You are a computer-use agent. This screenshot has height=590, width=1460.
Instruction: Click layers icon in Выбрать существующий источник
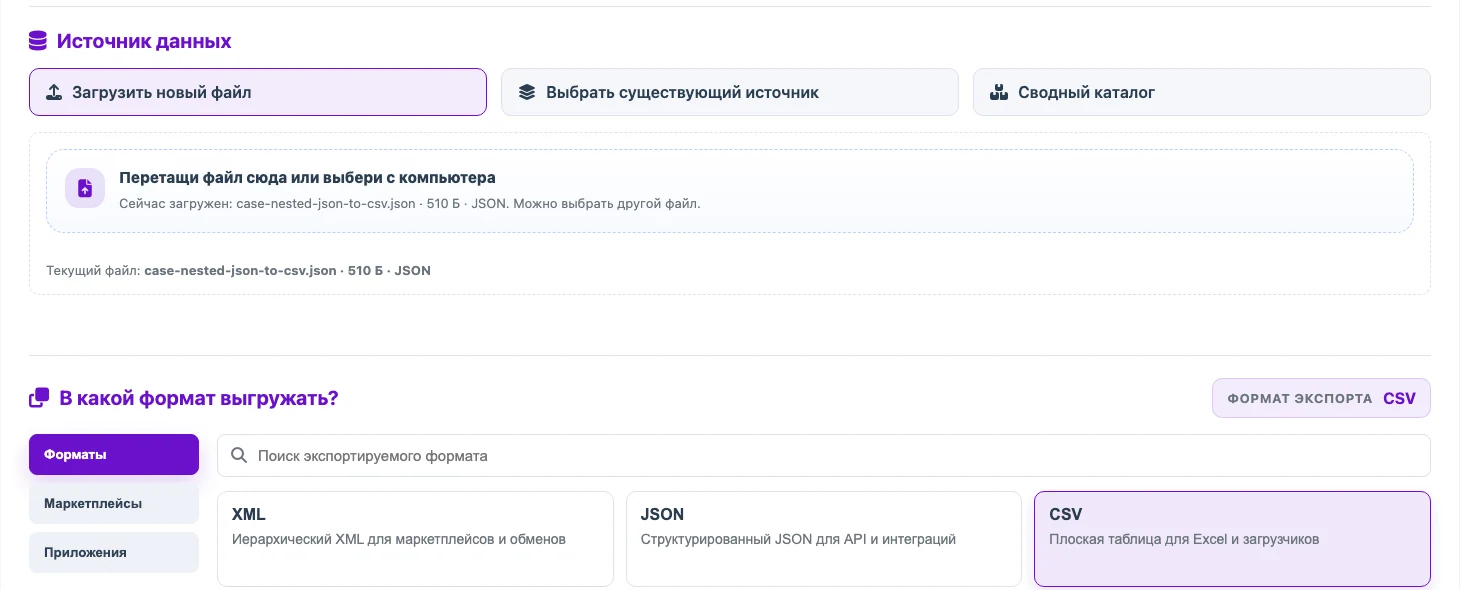click(x=527, y=92)
